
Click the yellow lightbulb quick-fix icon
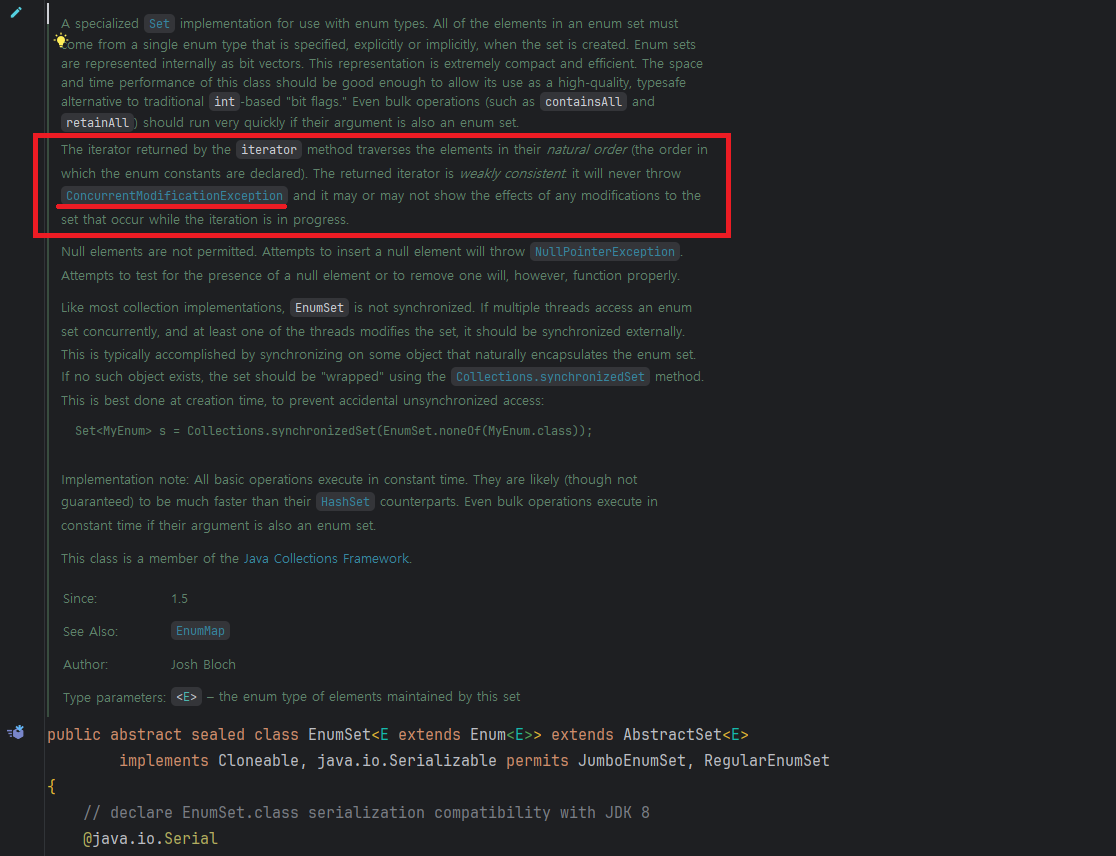coord(62,41)
